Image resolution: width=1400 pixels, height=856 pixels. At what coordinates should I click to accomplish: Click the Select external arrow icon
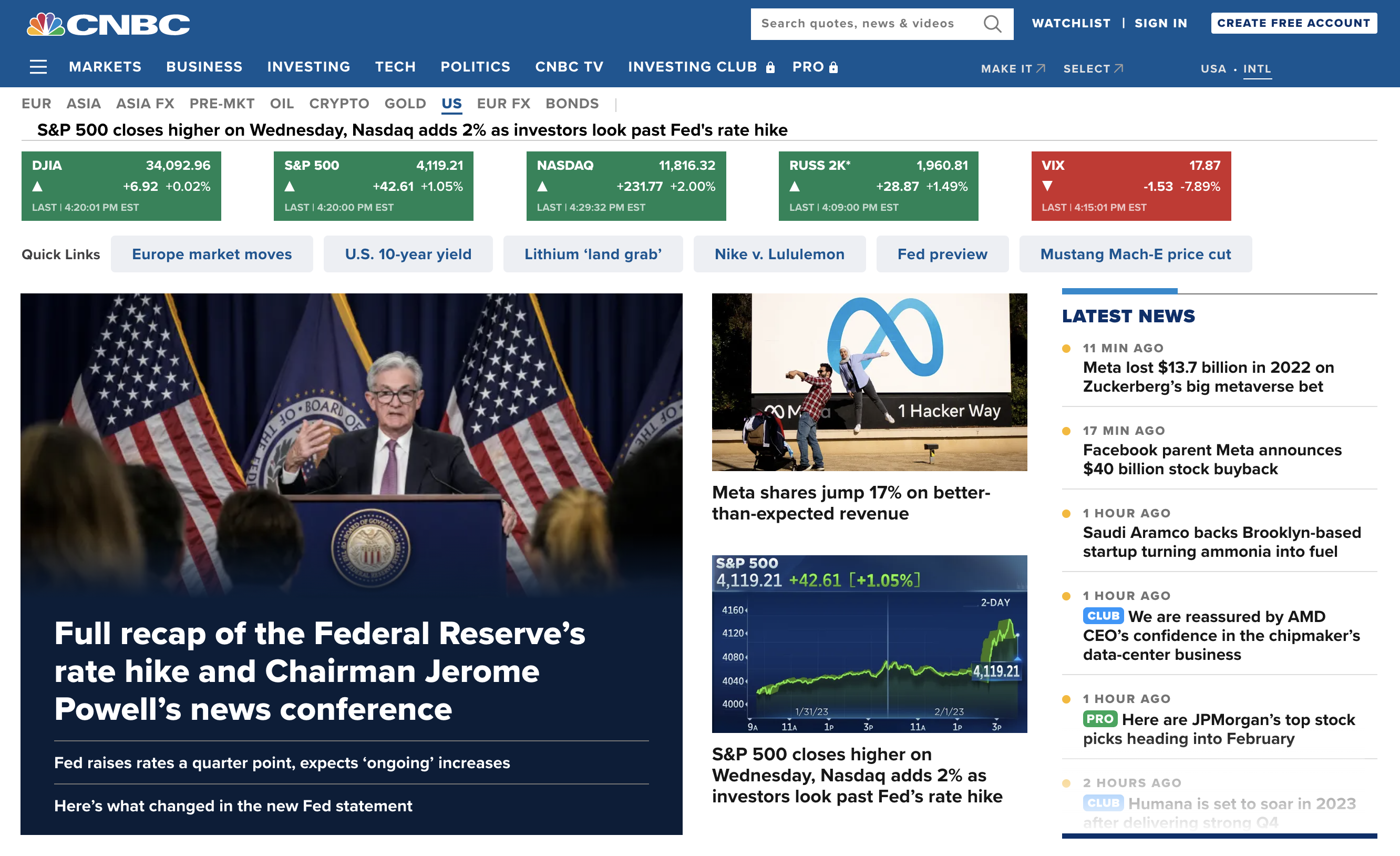click(x=1118, y=68)
